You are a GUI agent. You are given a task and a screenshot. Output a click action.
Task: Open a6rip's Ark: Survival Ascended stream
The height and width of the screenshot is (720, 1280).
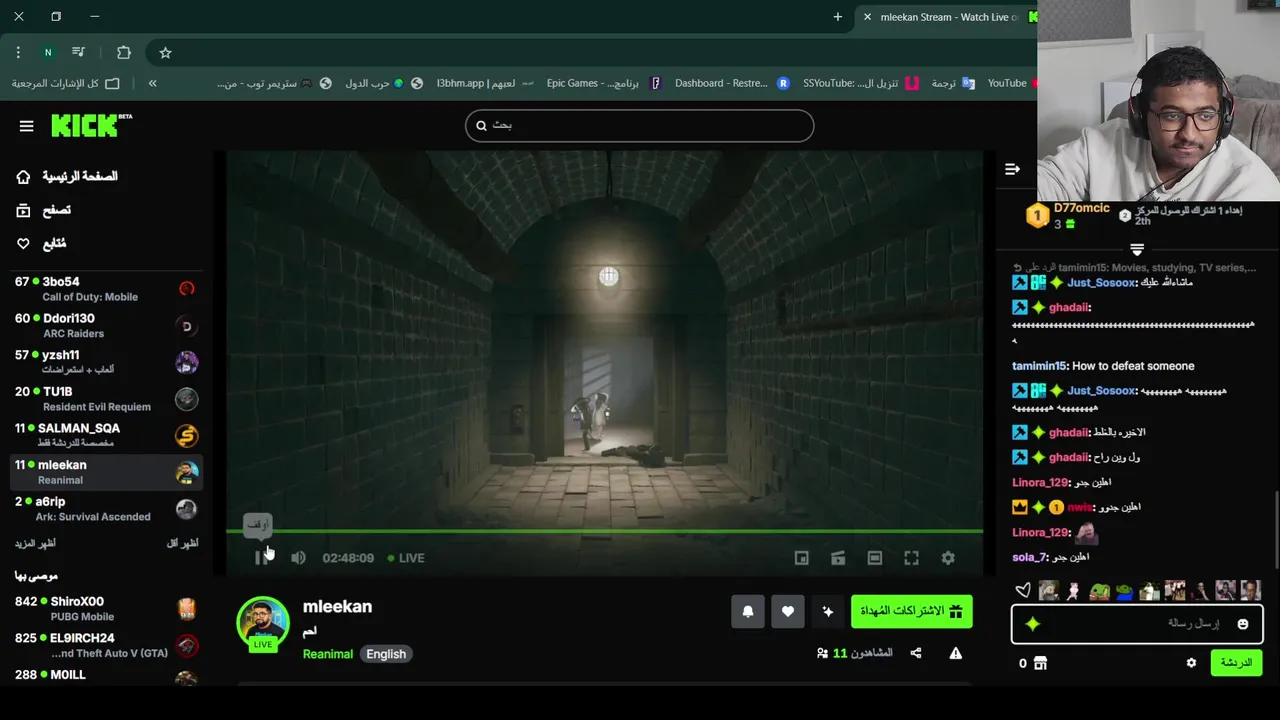coord(106,509)
